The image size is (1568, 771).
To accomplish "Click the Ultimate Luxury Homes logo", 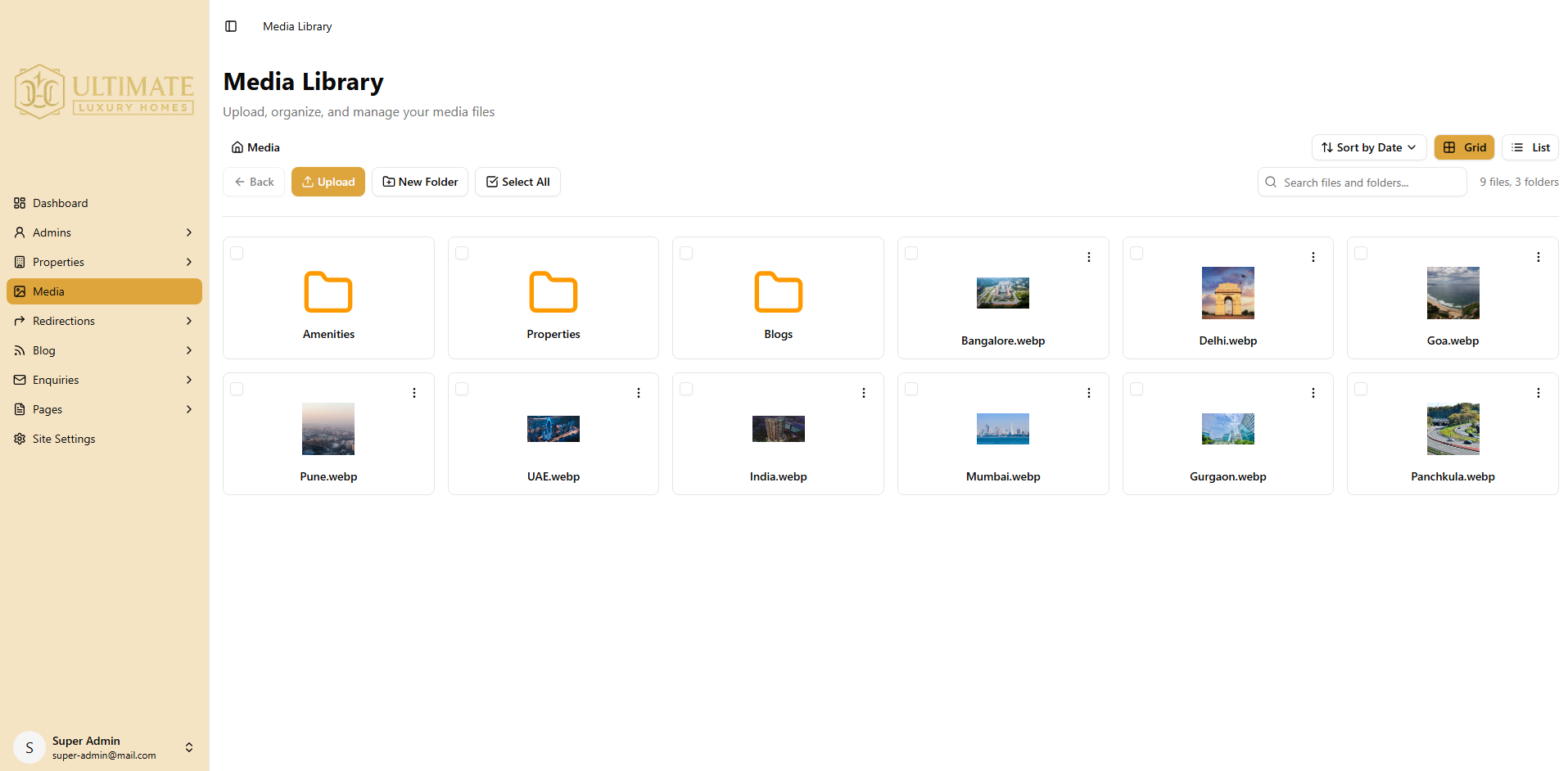I will (x=104, y=92).
